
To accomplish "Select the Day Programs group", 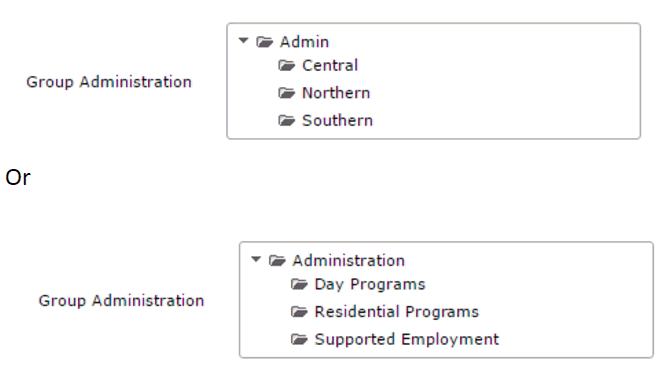I will (x=370, y=284).
